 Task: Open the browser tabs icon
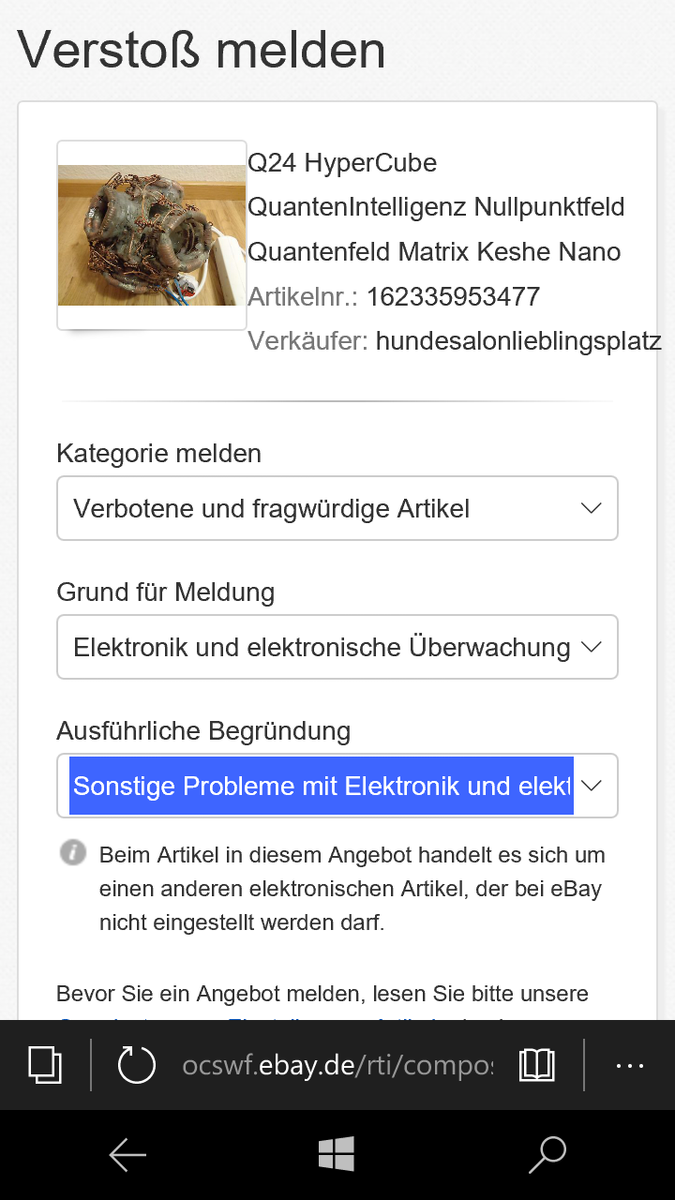click(x=45, y=1065)
